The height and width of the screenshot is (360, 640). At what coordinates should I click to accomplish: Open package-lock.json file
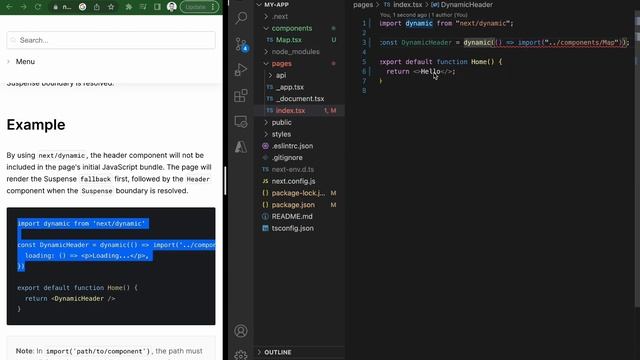click(298, 193)
